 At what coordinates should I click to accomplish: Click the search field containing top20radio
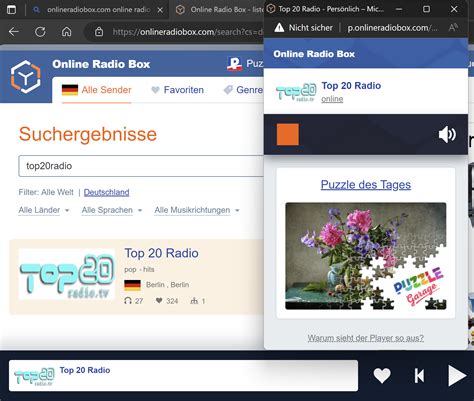[141, 166]
